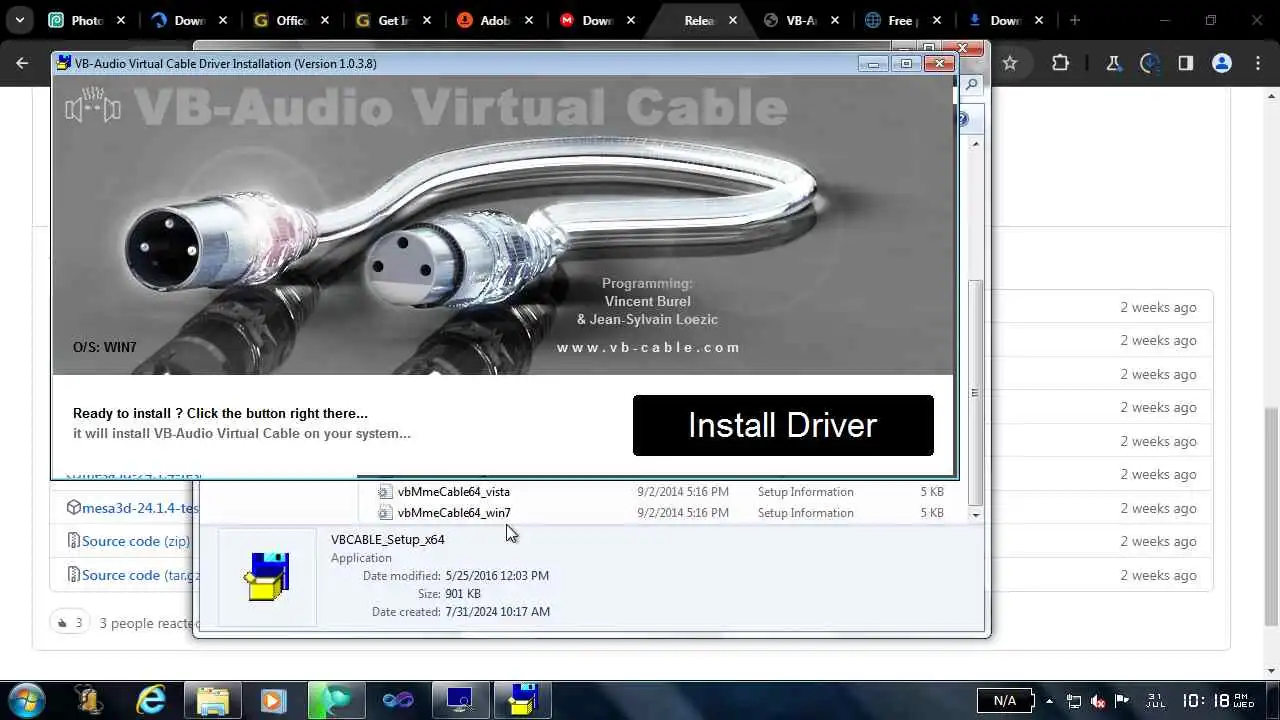The width and height of the screenshot is (1280, 720).
Task: Open new browser tab with plus button
Action: tap(1075, 20)
